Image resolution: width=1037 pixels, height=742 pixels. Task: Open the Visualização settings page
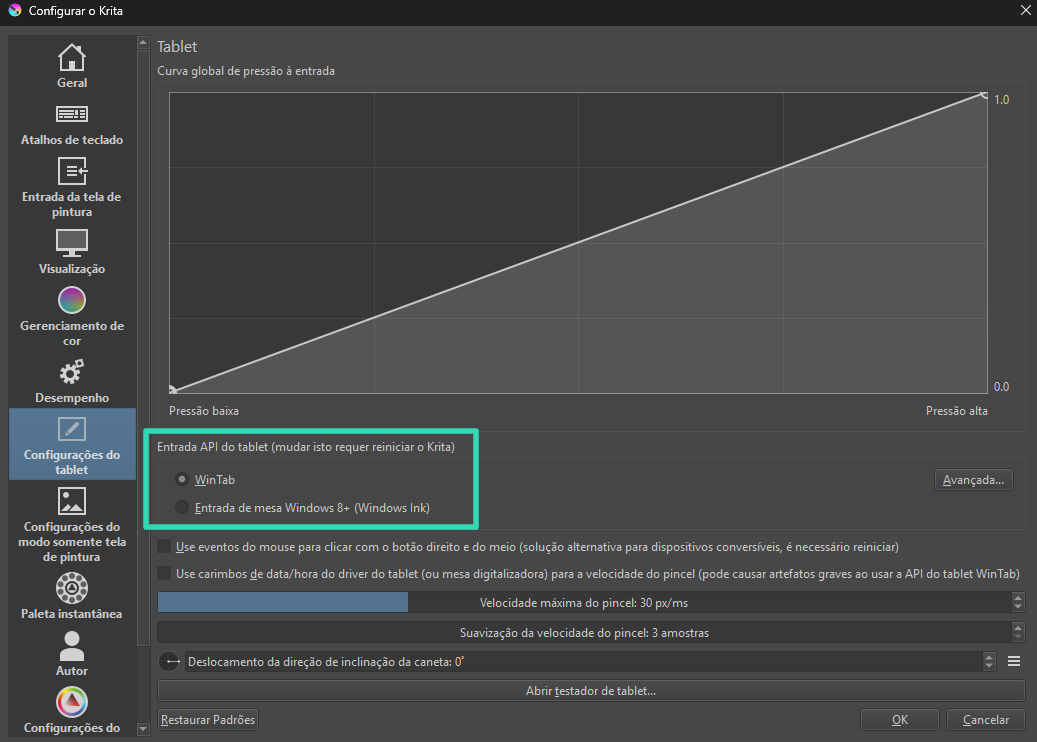point(71,252)
